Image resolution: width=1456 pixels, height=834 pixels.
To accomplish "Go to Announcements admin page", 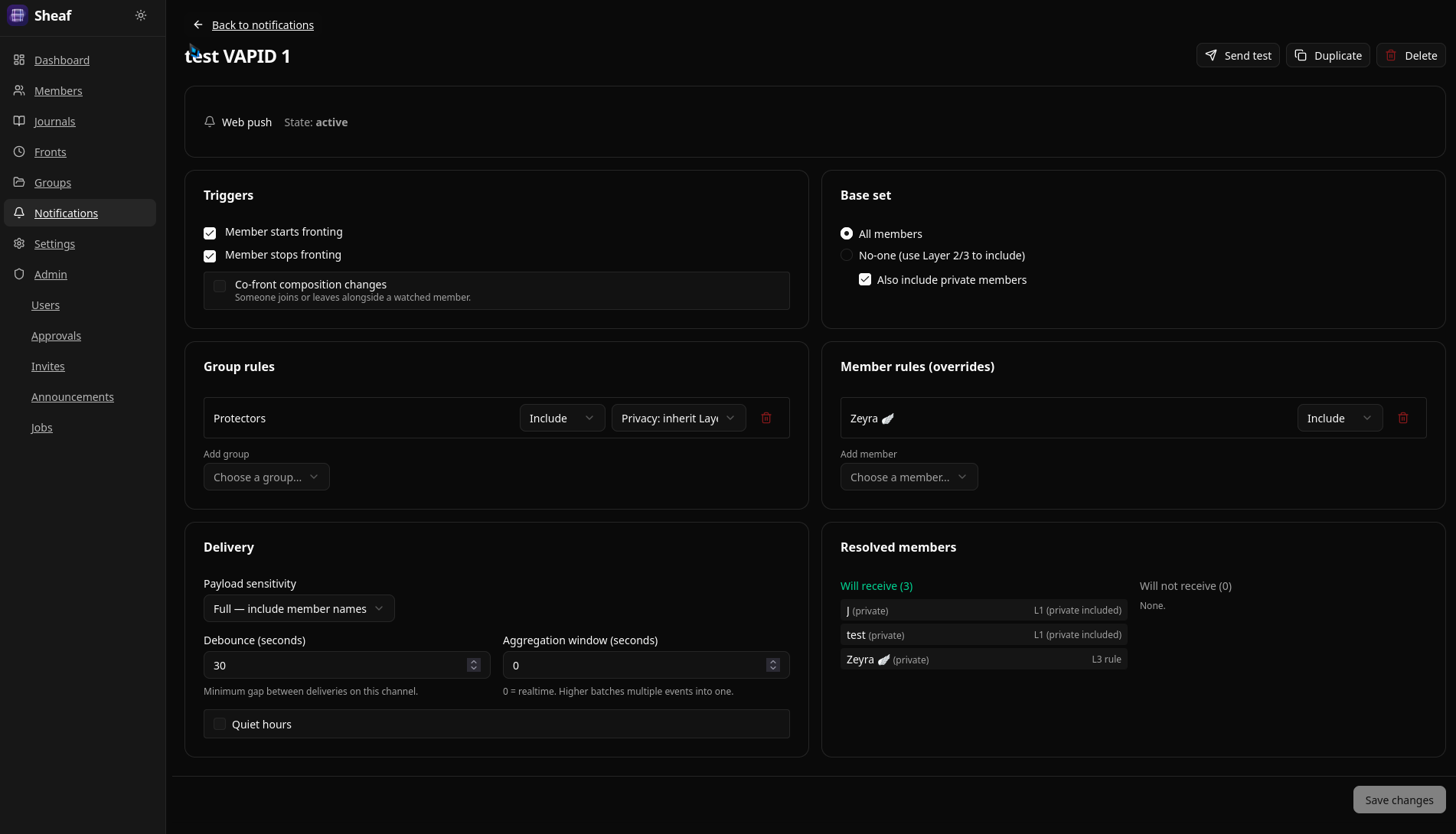I will [x=73, y=396].
